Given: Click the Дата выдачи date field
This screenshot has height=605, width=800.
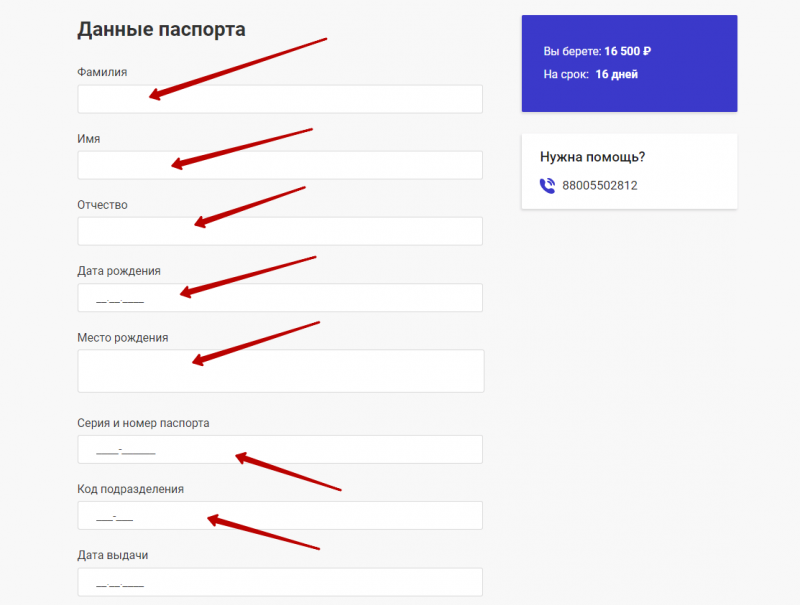Looking at the screenshot, I should [280, 582].
